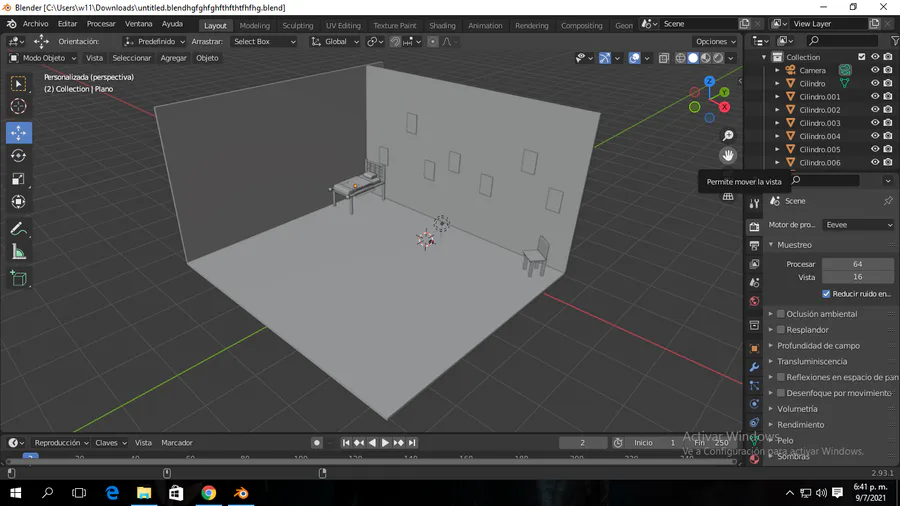This screenshot has height=506, width=900.
Task: Expand the Profundidad de campo panel
Action: click(771, 345)
